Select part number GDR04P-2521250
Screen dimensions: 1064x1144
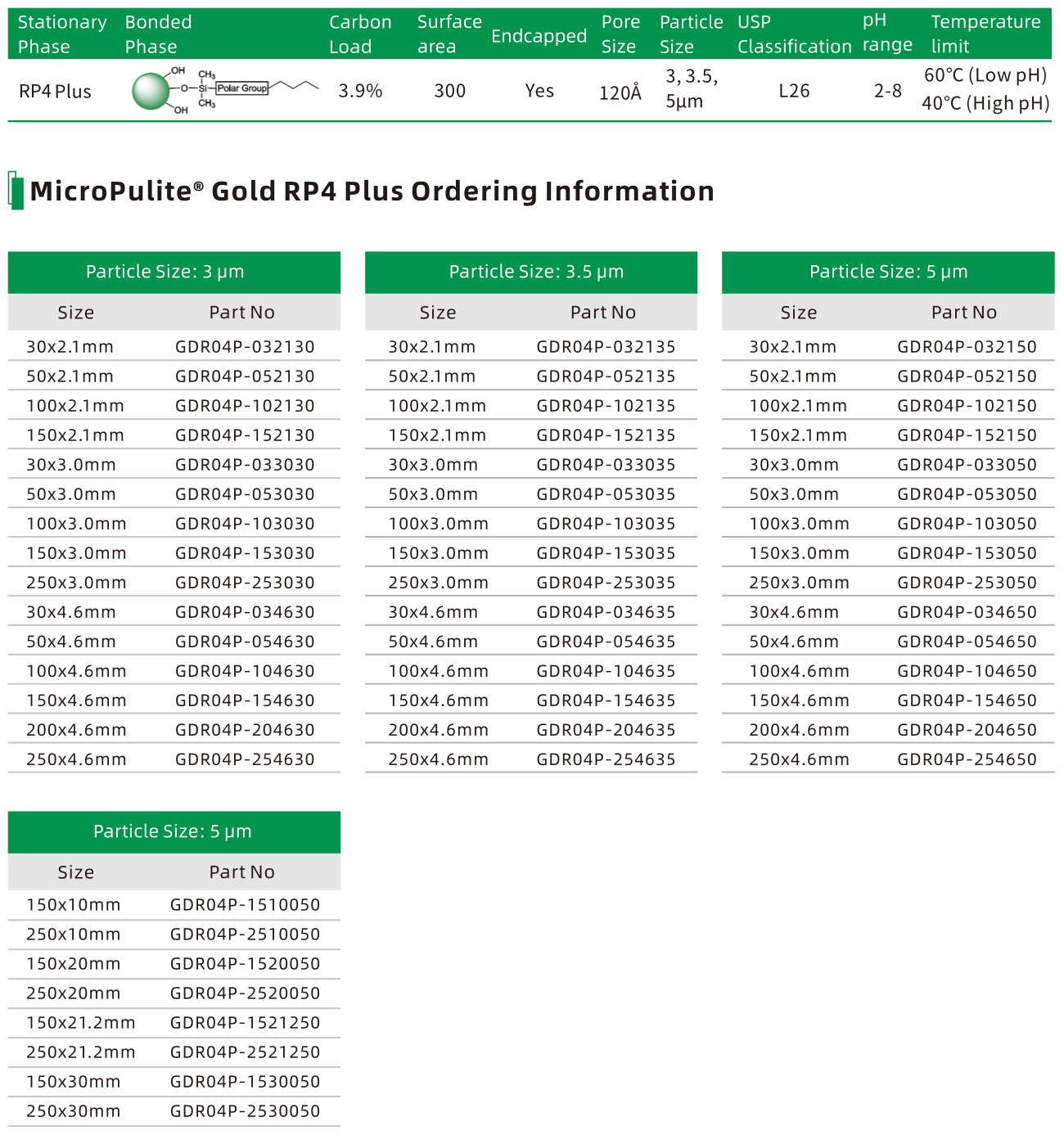pos(246,1052)
